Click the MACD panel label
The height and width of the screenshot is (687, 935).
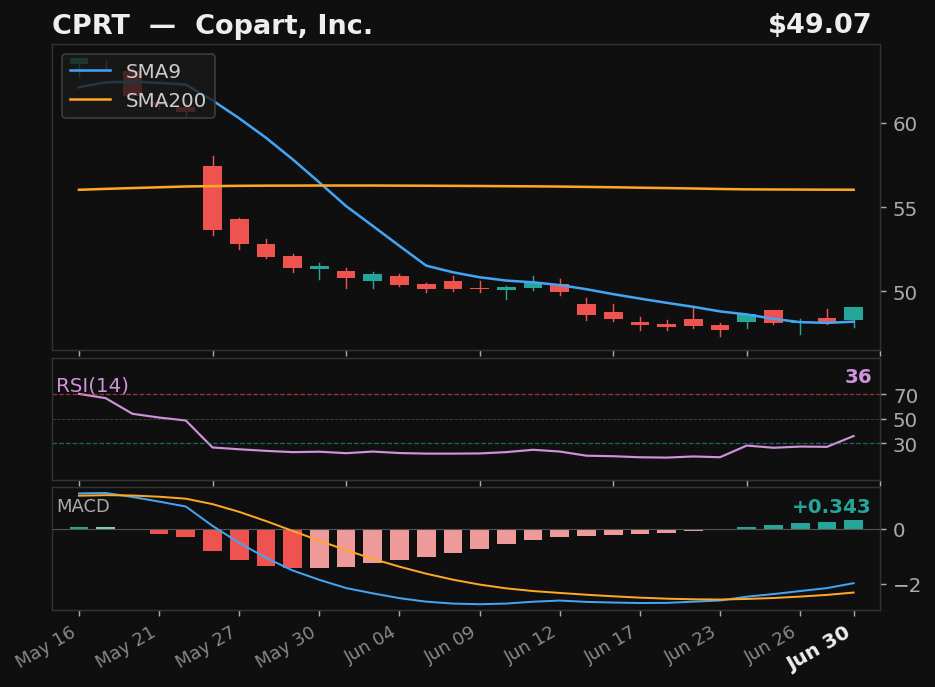click(x=83, y=506)
